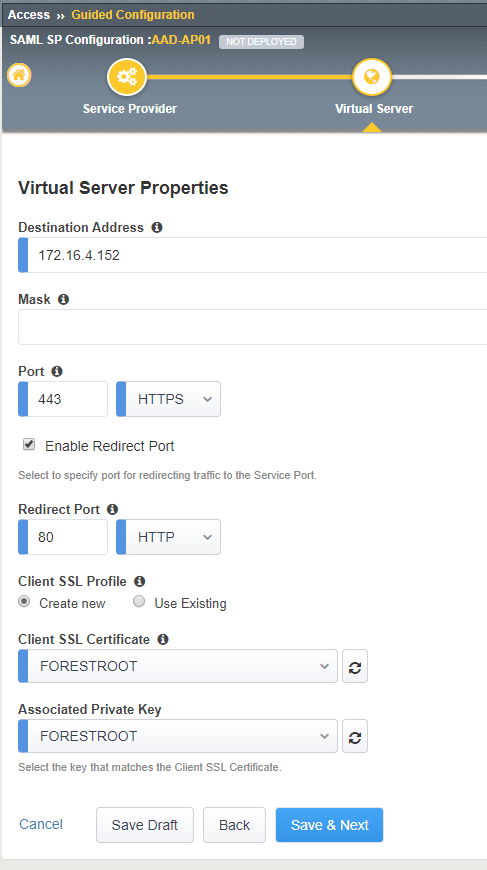Select the Use Existing radio button
The image size is (487, 870).
click(x=139, y=602)
